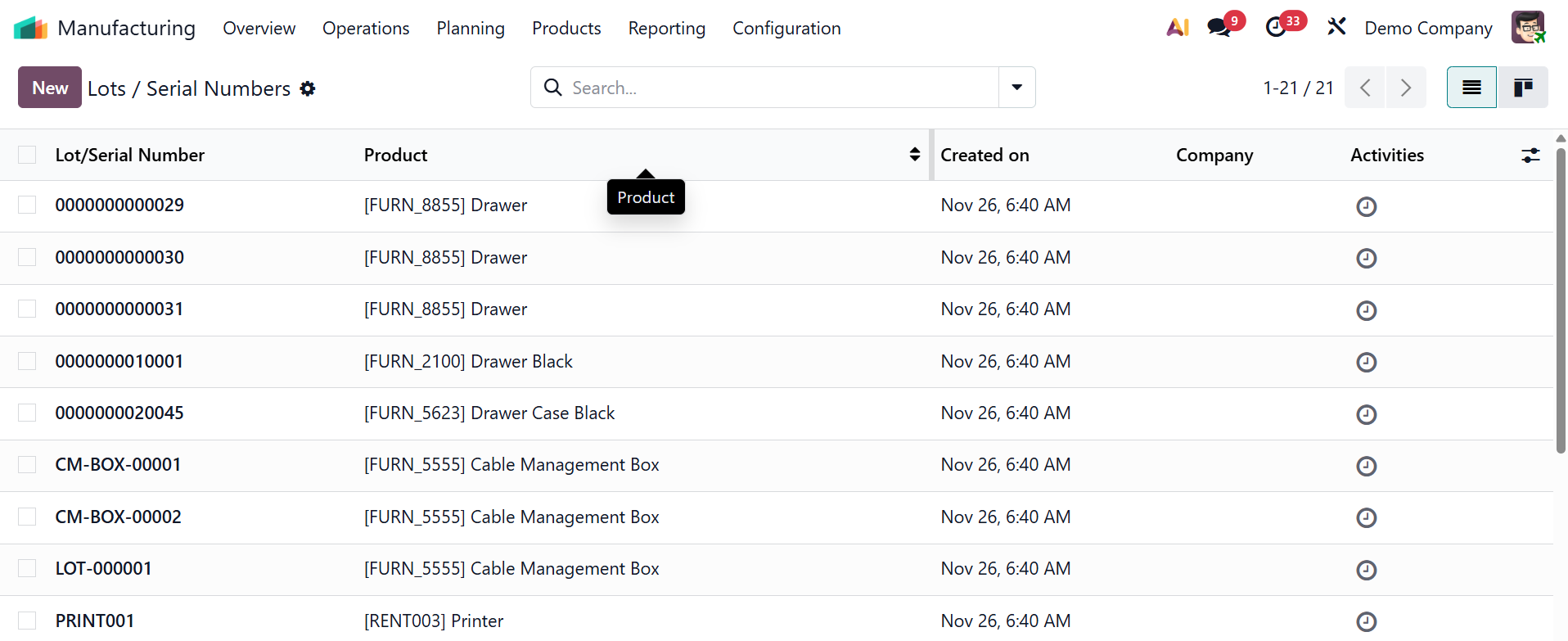The width and height of the screenshot is (1568, 641).
Task: Open the user avatar menu
Action: coord(1527,28)
